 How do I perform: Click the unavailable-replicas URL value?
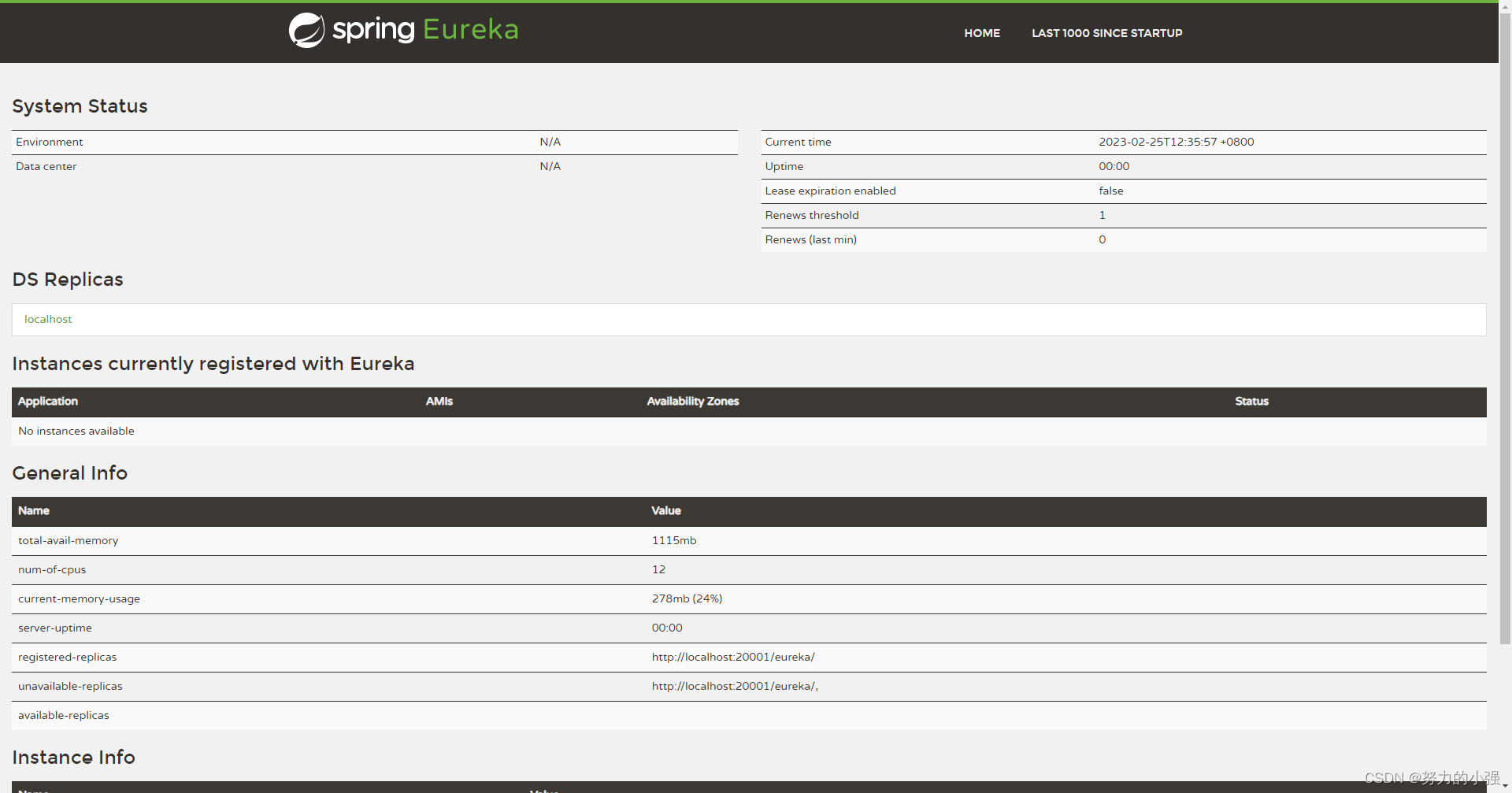click(x=735, y=686)
